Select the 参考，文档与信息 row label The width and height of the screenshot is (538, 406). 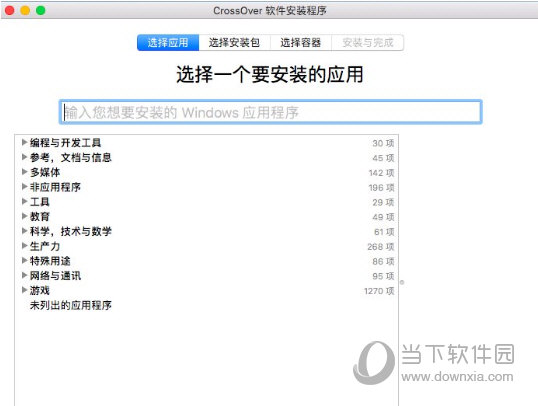click(71, 157)
